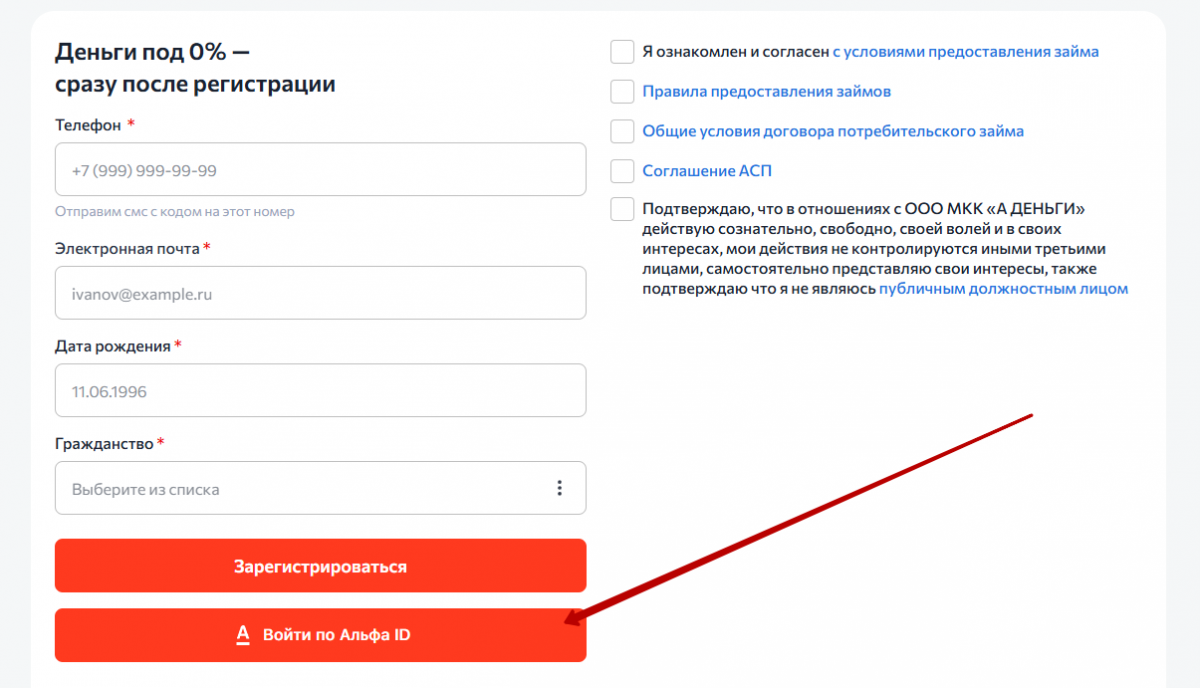Open the Соглашение АСП link
Image resolution: width=1200 pixels, height=688 pixels.
click(706, 171)
